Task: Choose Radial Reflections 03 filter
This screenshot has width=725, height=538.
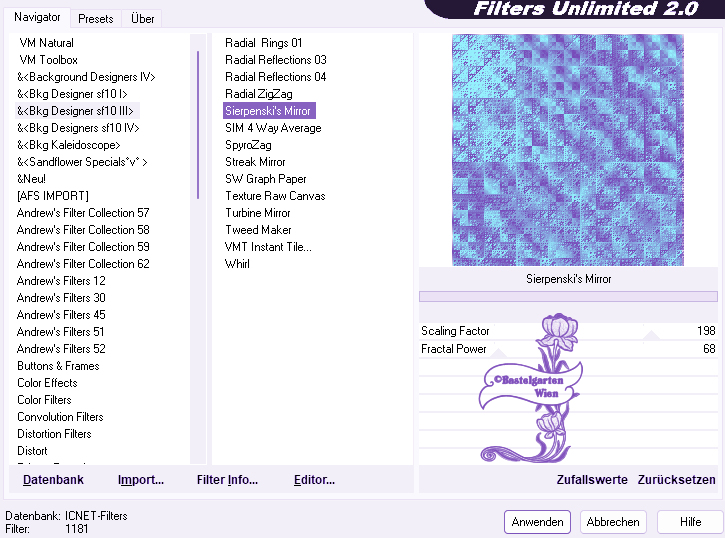Action: coord(276,60)
